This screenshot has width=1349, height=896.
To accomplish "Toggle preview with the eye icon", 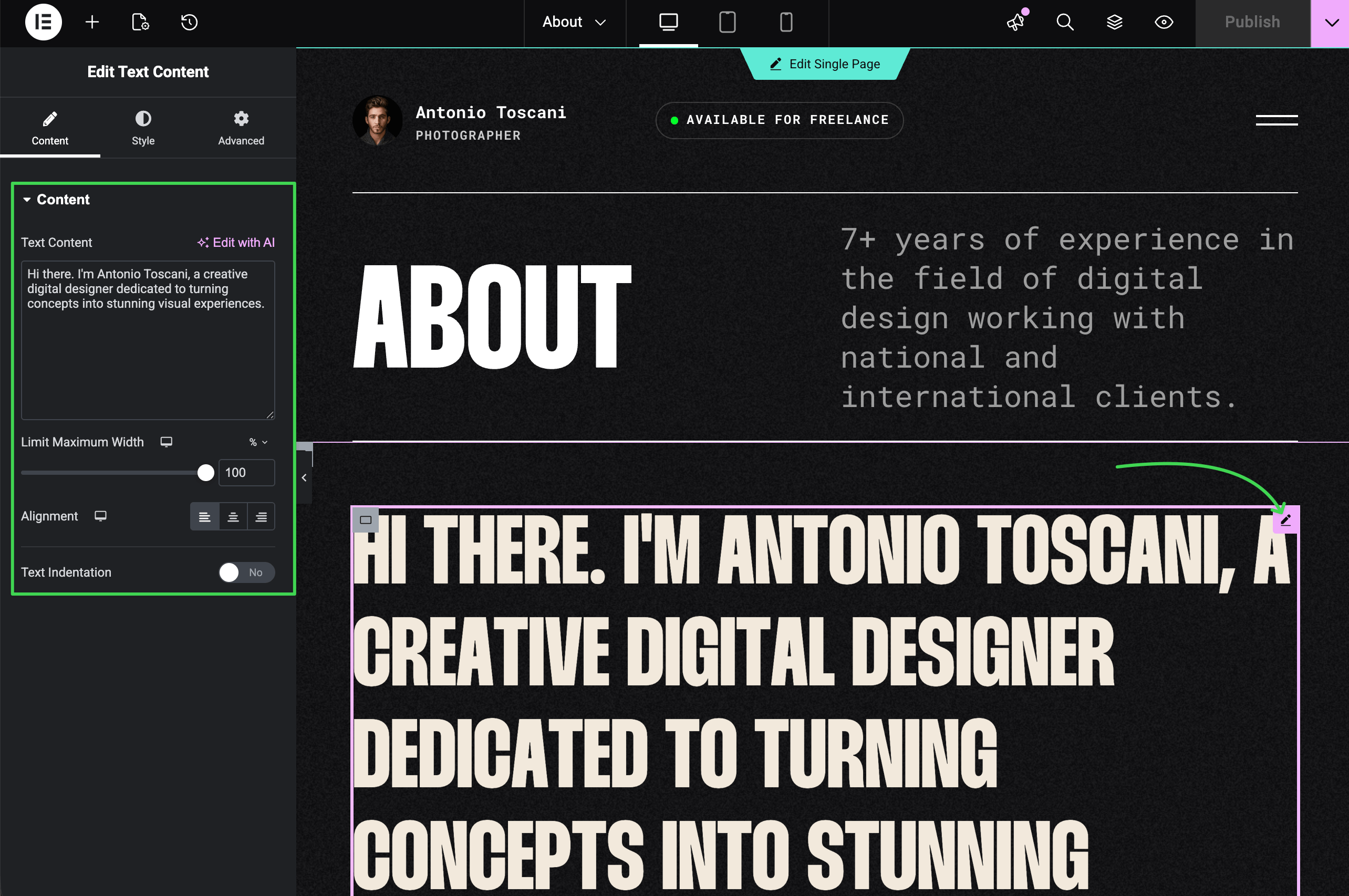I will [x=1164, y=22].
